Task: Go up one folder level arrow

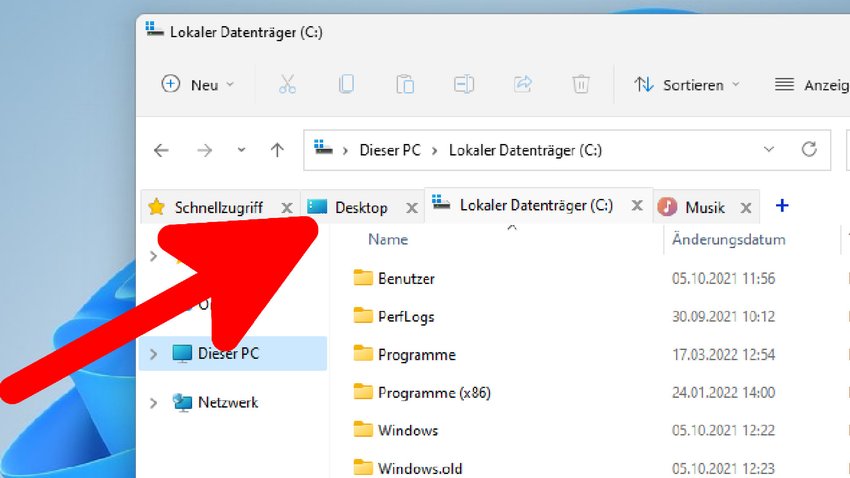Action: pos(277,150)
